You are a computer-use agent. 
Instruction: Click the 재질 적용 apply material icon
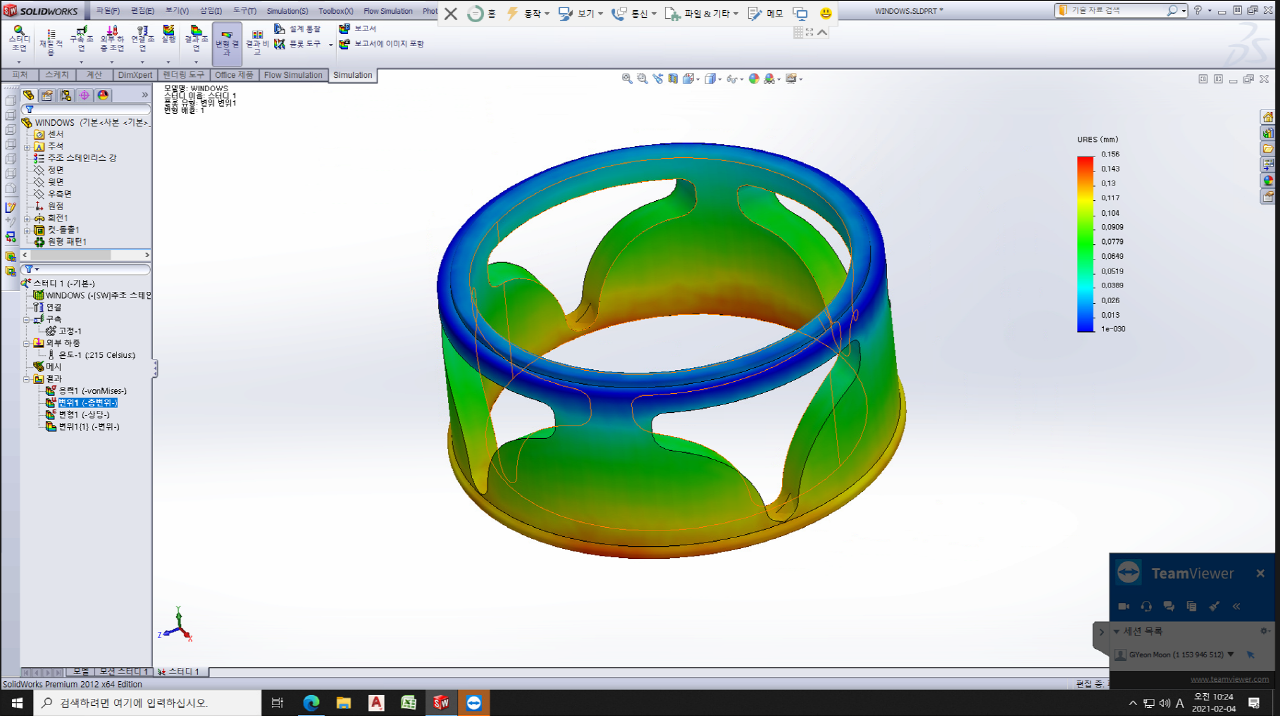[49, 43]
